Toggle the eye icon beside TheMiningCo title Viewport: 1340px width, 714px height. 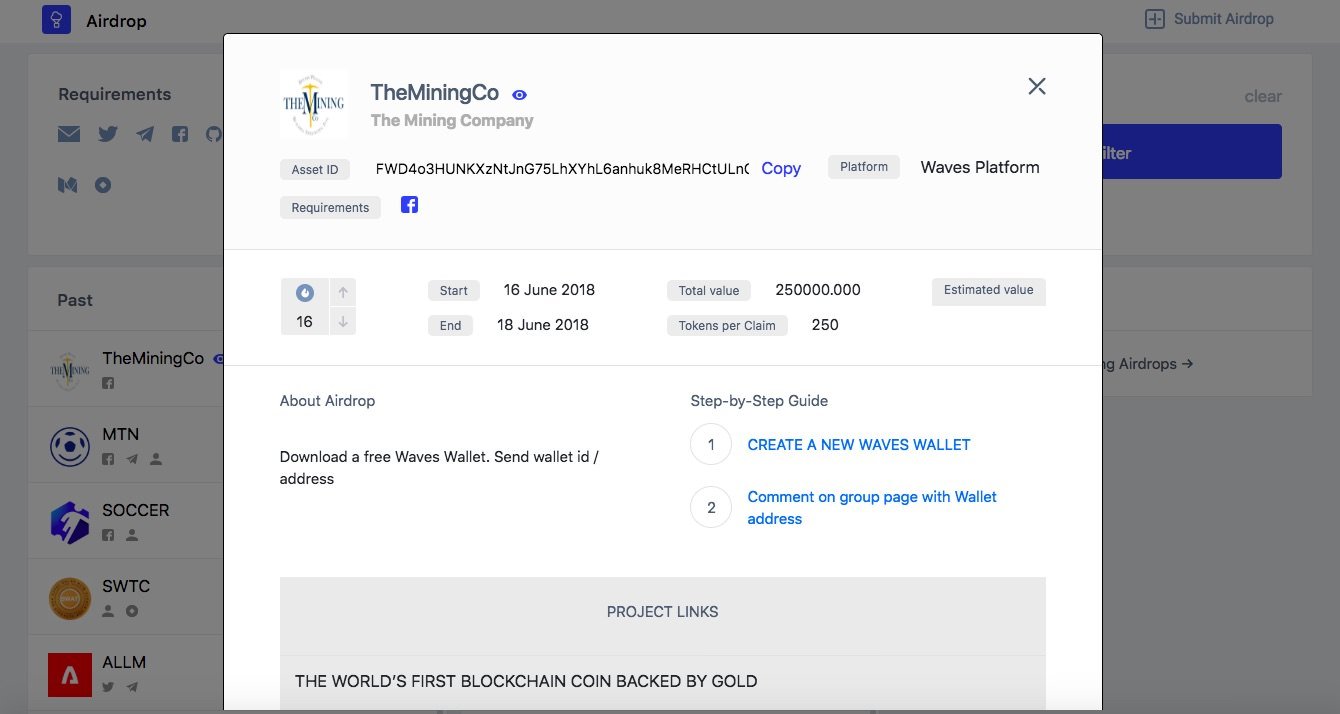point(519,95)
